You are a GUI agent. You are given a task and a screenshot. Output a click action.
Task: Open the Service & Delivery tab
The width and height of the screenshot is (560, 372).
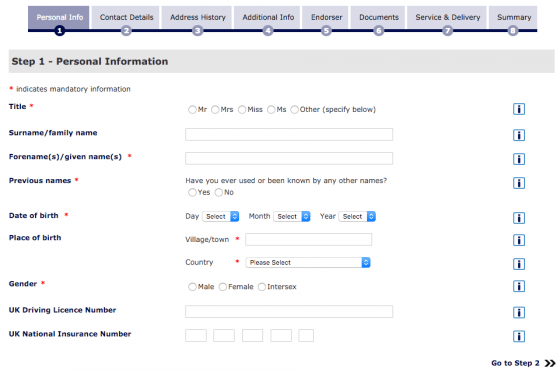point(448,17)
